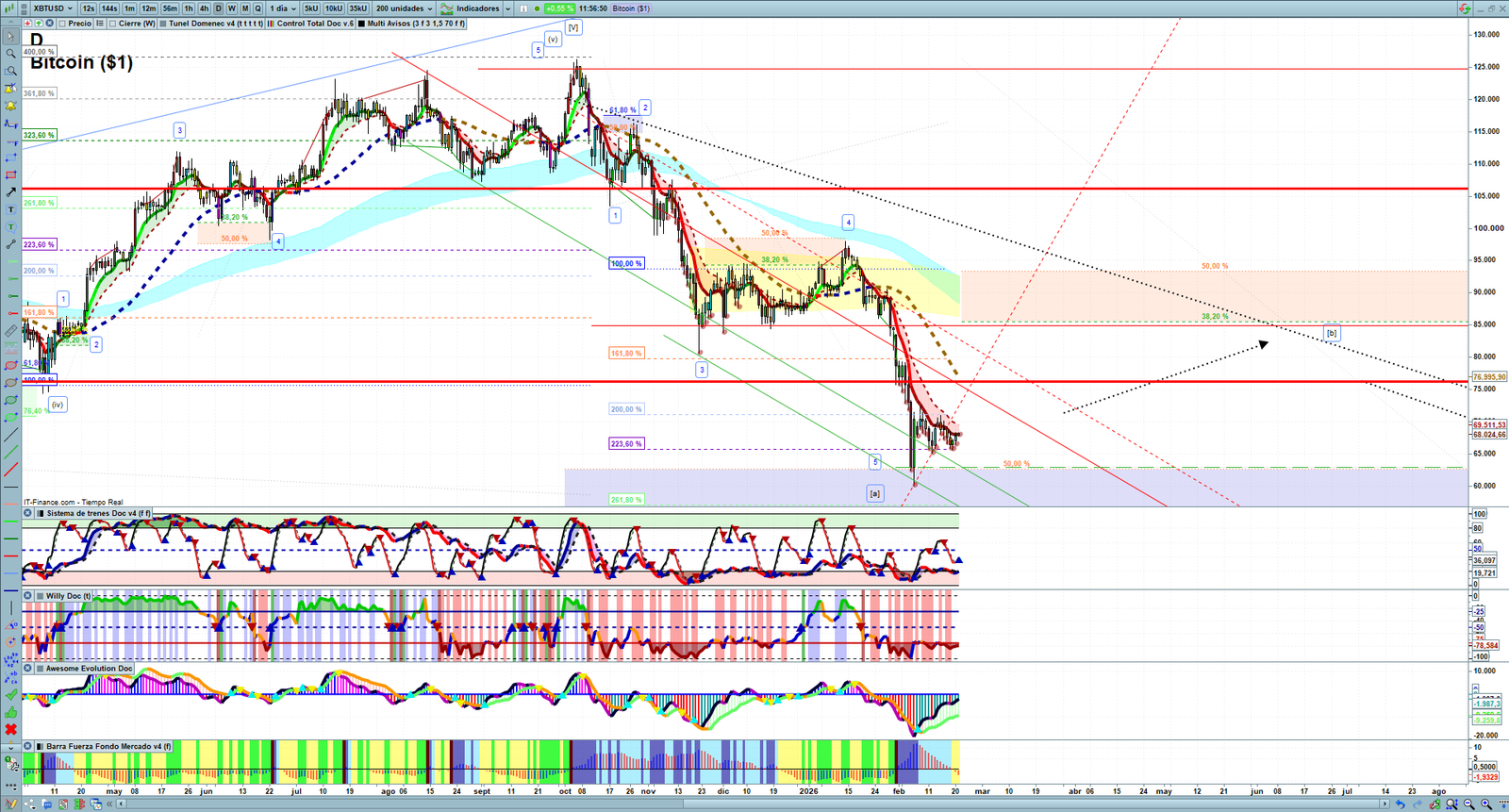Expand the dropdown arrow beside Indicadores
Image resolution: width=1509 pixels, height=812 pixels.
point(507,8)
